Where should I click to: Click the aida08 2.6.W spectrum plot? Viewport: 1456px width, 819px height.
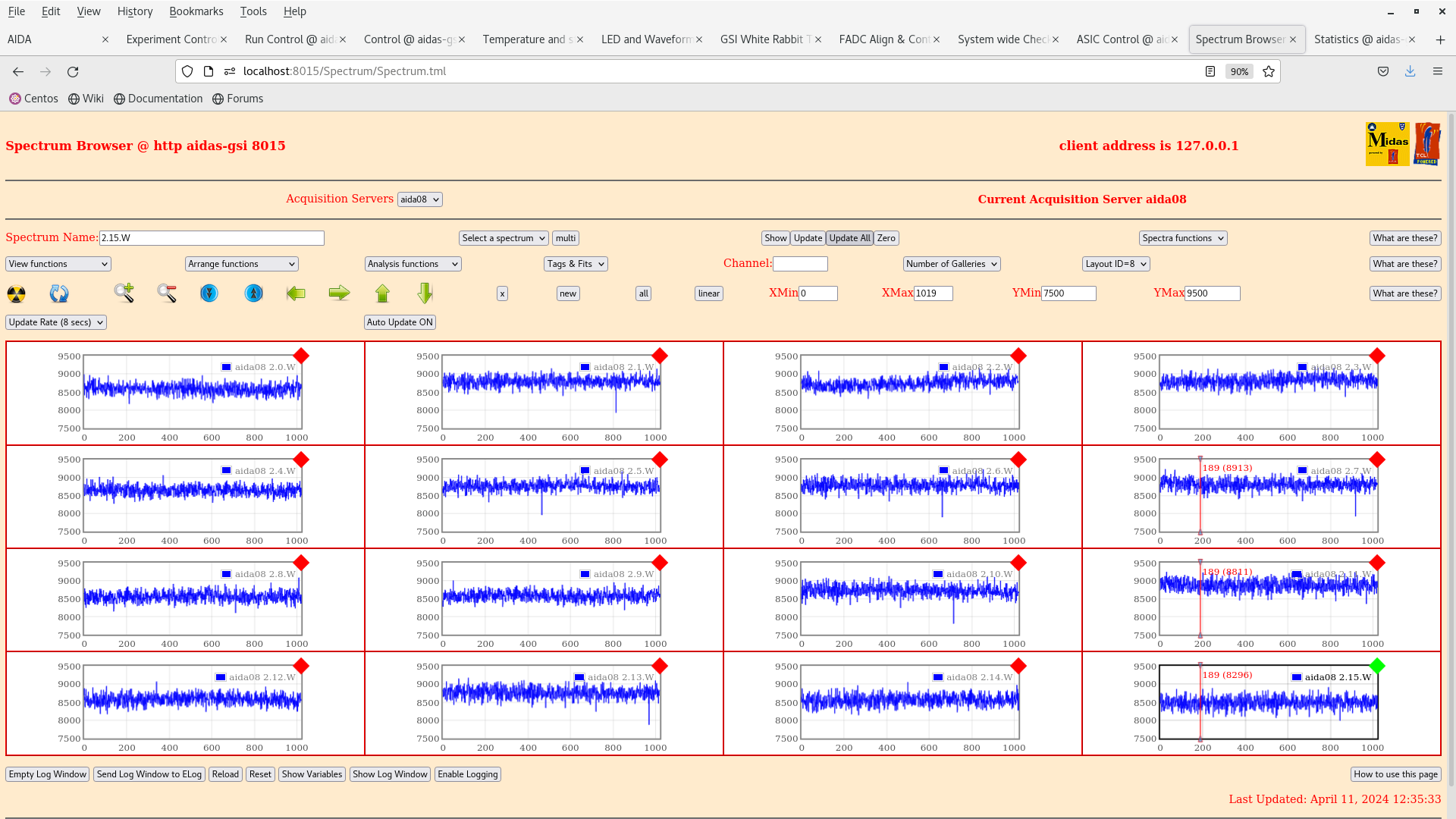[910, 495]
